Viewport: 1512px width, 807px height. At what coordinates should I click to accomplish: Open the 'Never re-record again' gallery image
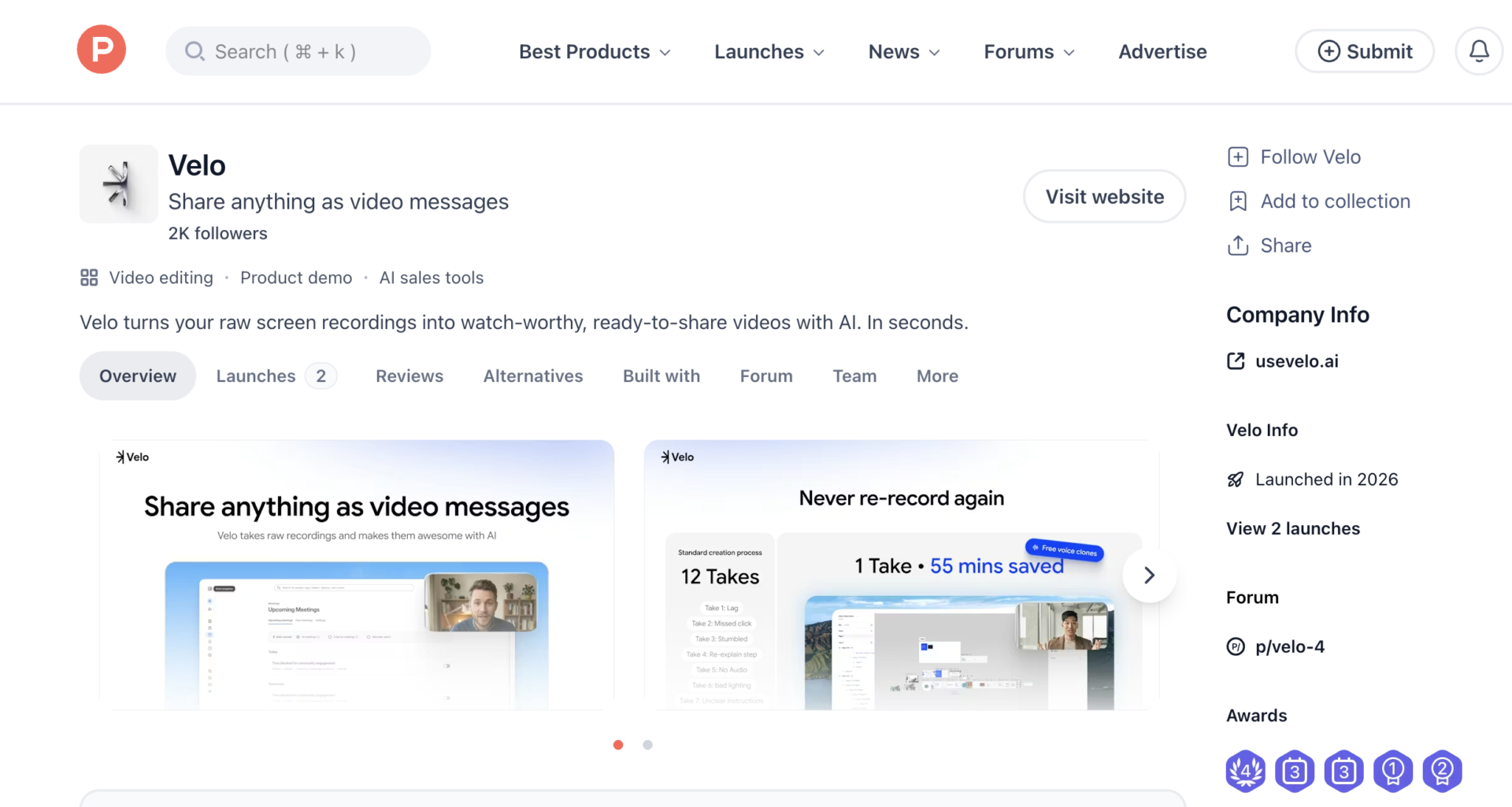pos(902,575)
